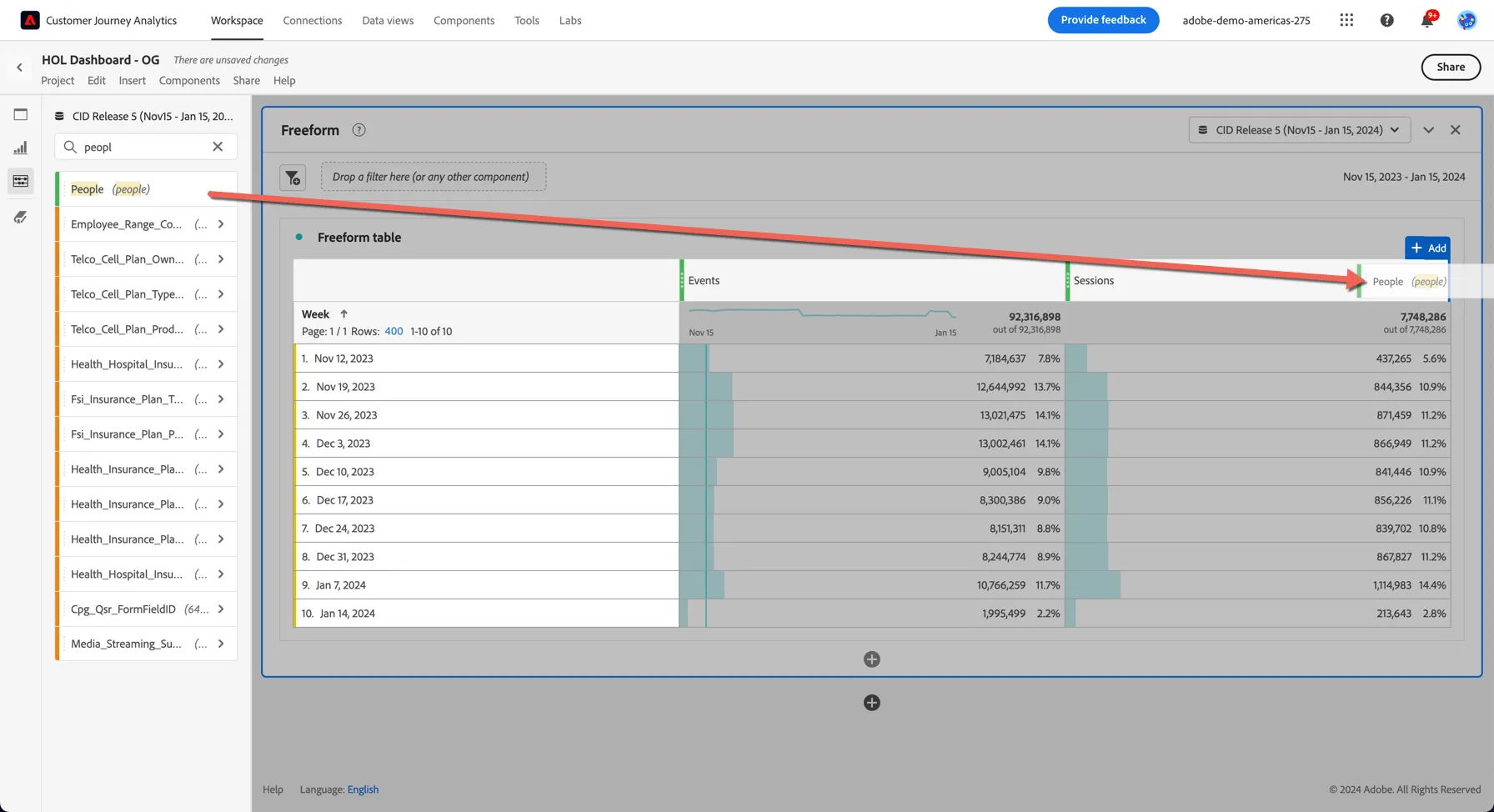The width and height of the screenshot is (1494, 812).
Task: Open the user profile avatar
Action: [1466, 20]
